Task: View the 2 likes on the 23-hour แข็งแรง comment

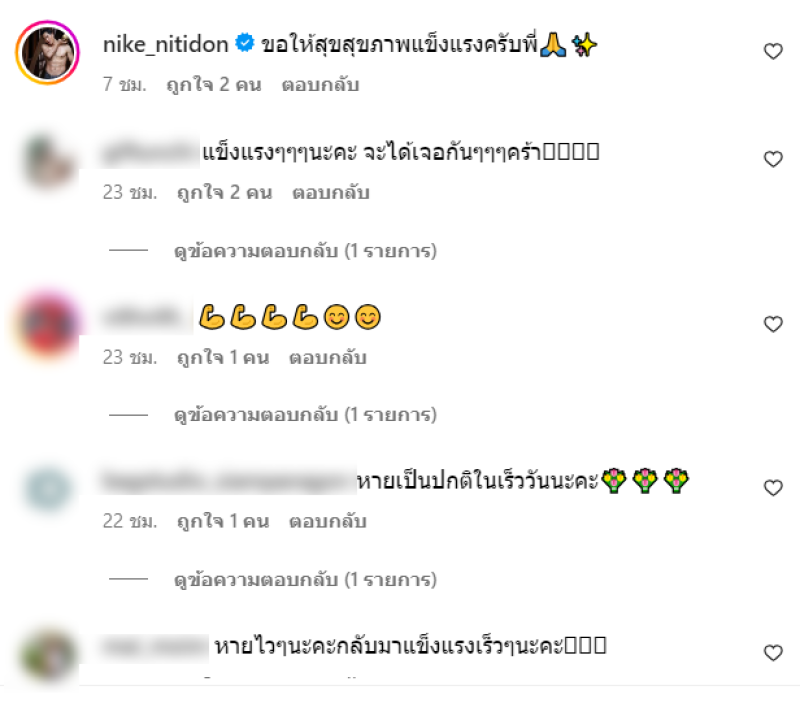Action: [x=224, y=193]
